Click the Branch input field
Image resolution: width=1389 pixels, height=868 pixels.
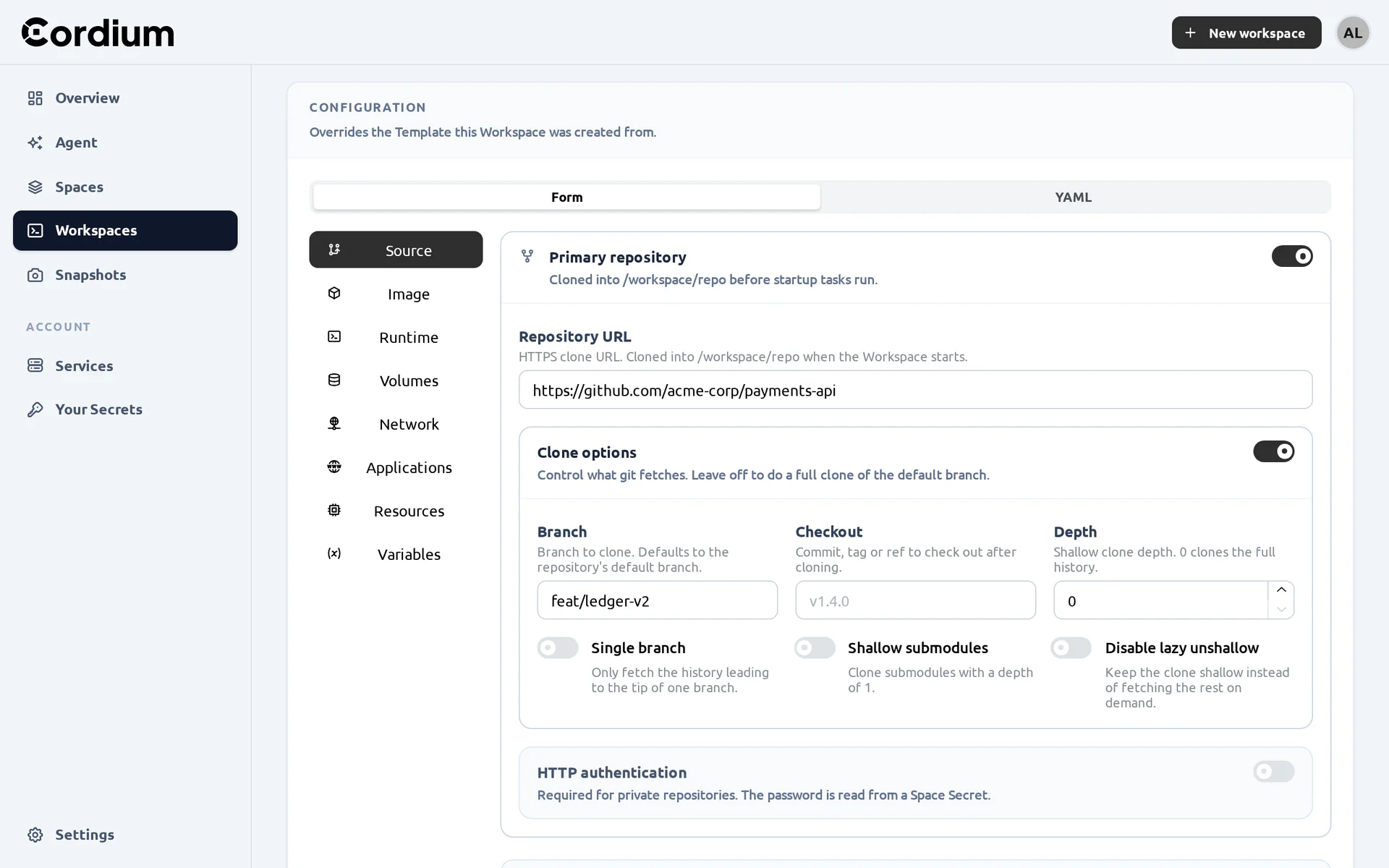(x=657, y=600)
